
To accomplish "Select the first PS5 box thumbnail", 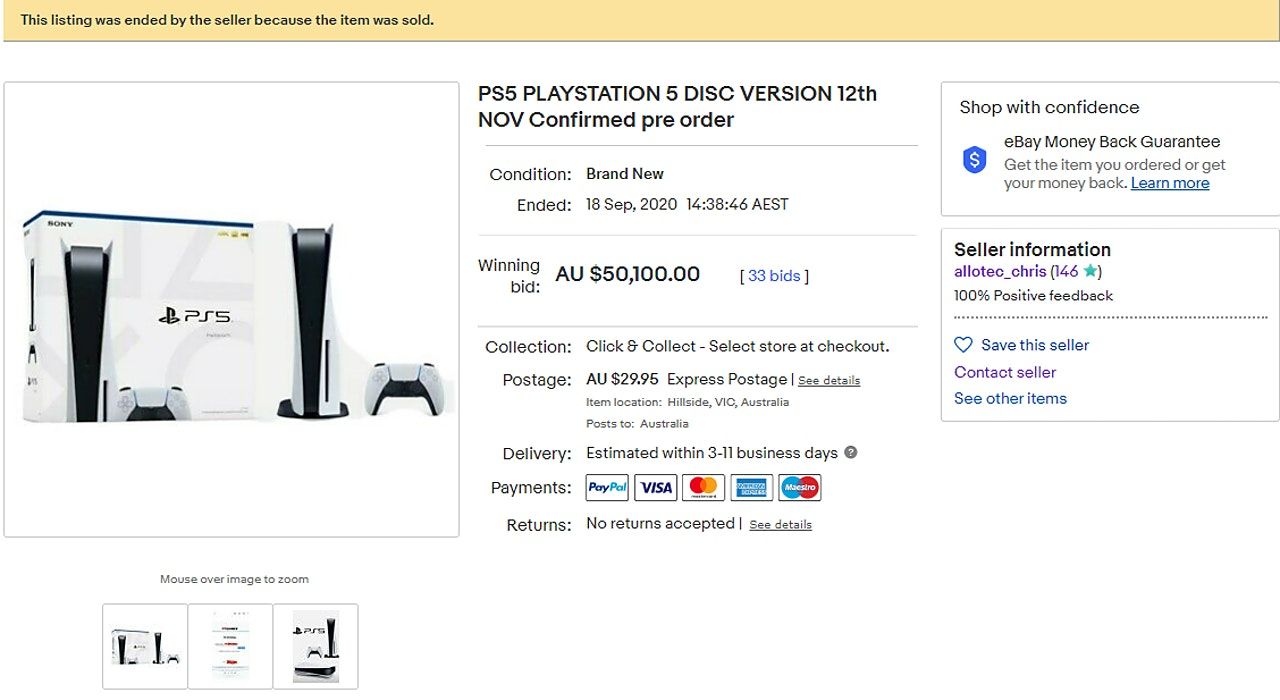I will tap(145, 646).
